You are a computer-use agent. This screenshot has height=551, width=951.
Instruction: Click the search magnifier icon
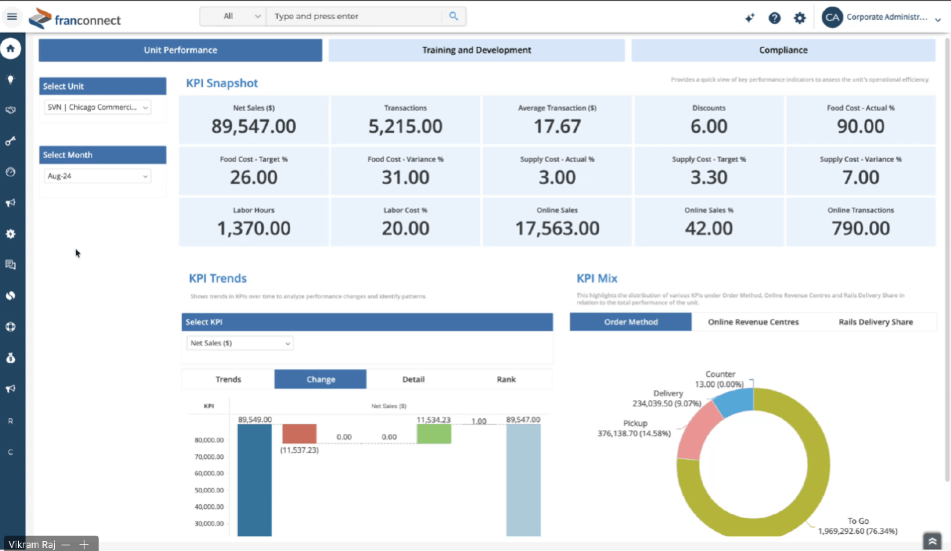[x=453, y=17]
